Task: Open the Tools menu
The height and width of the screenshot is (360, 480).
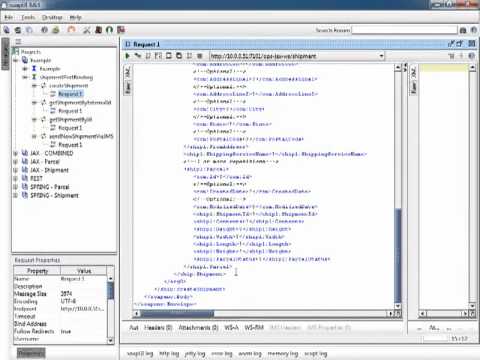Action: tap(28, 17)
